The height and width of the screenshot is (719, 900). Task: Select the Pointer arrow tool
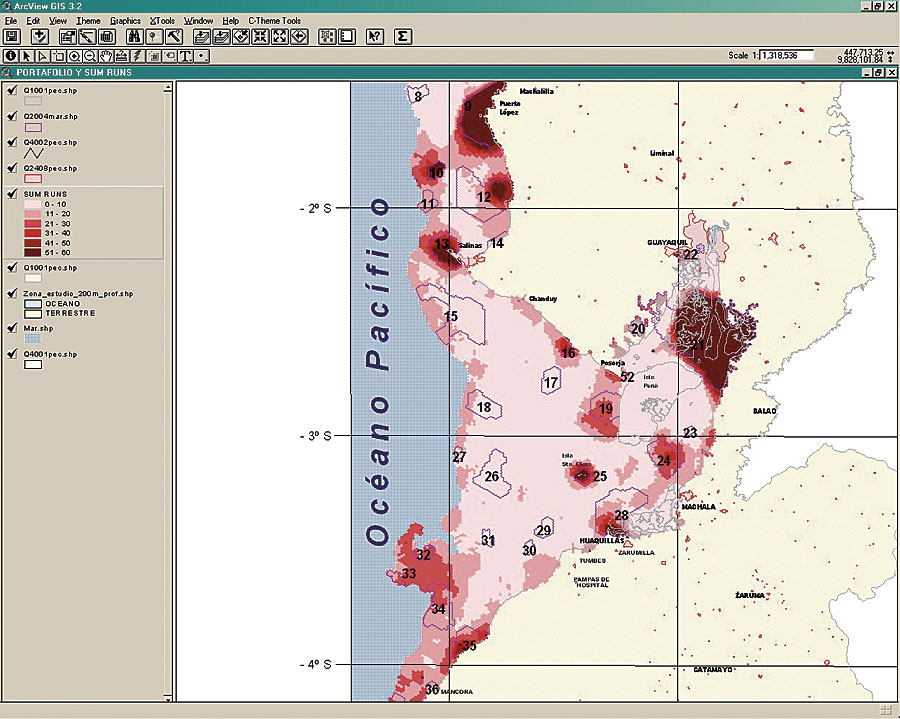26,56
